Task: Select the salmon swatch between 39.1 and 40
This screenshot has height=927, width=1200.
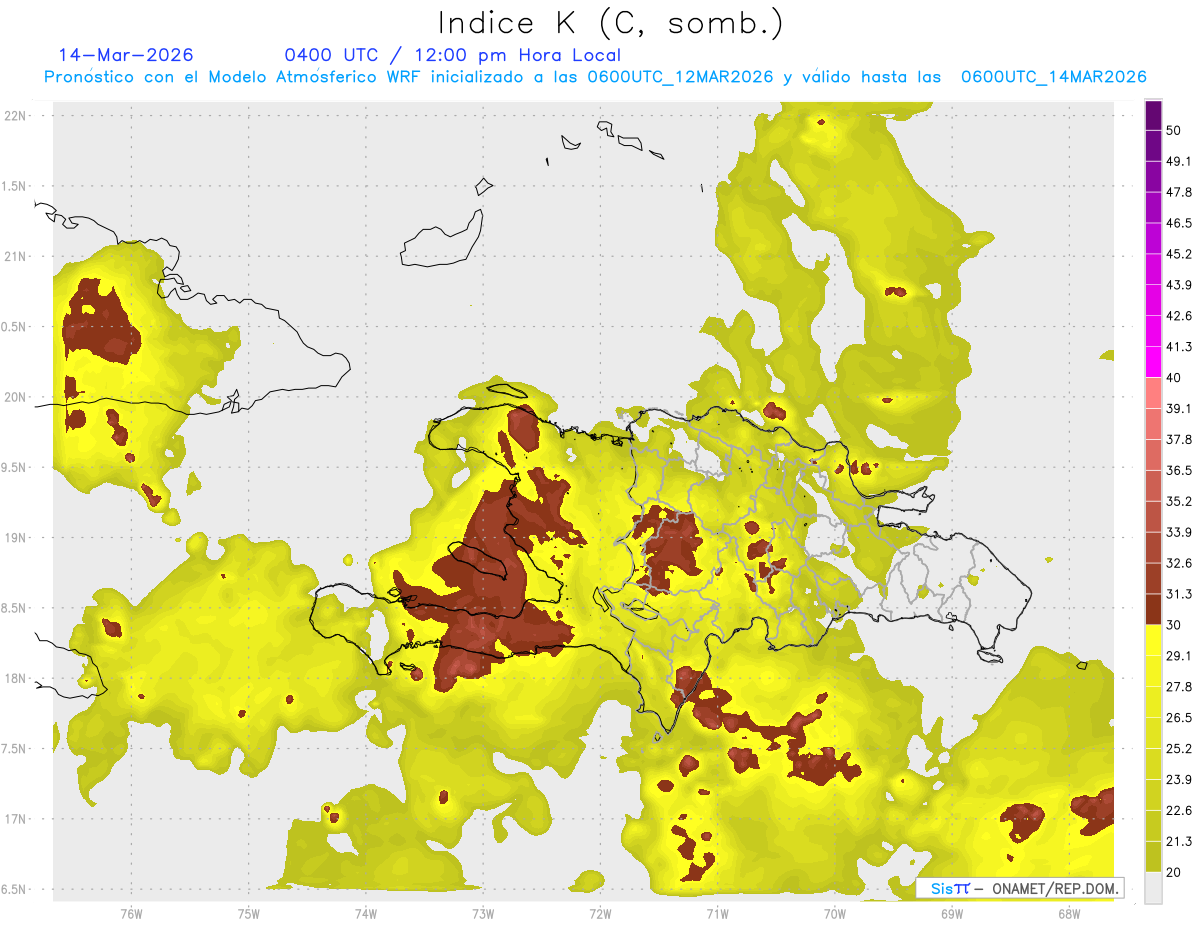Action: pos(1153,393)
